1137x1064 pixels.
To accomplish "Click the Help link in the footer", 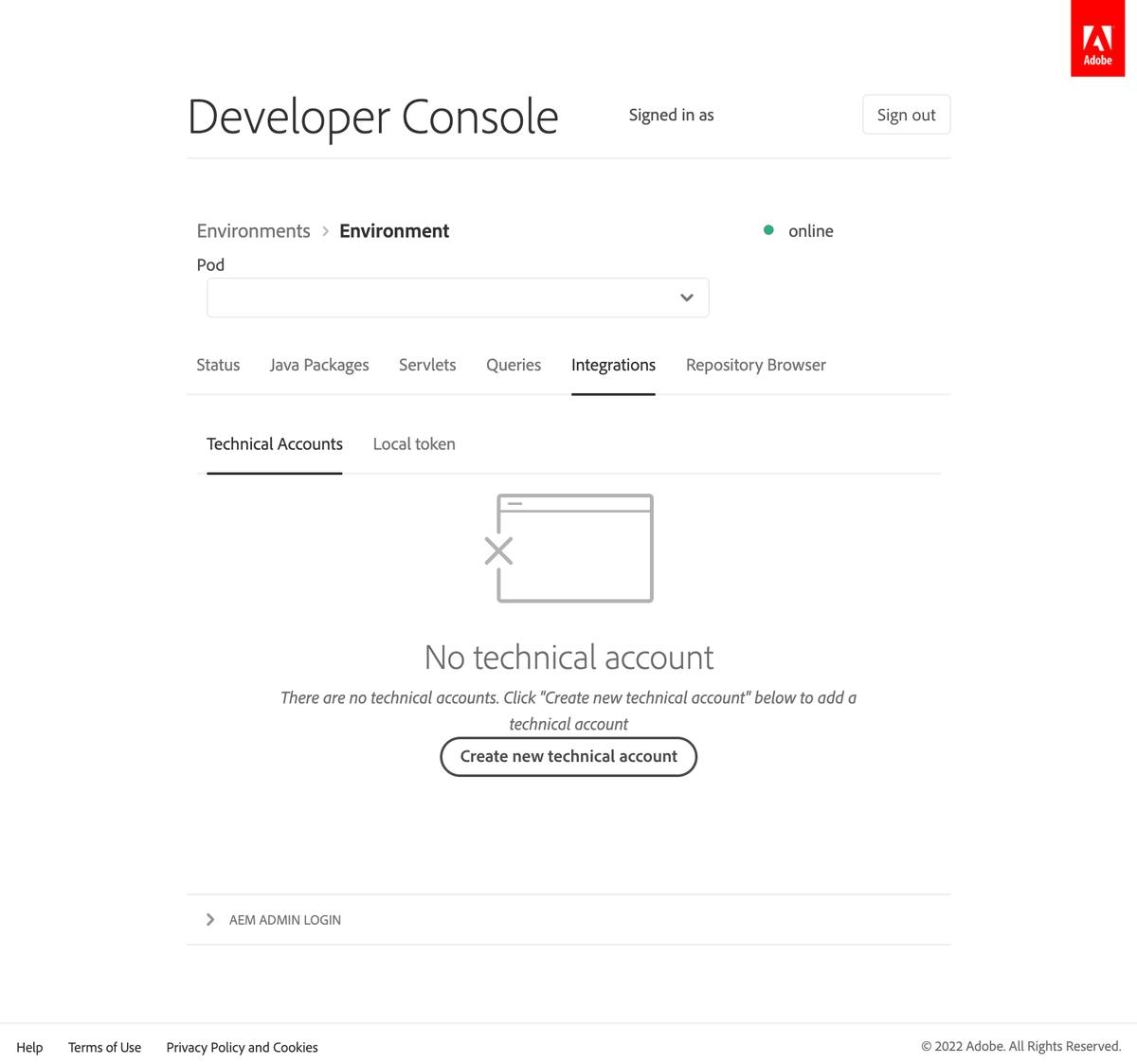I will [x=29, y=1047].
